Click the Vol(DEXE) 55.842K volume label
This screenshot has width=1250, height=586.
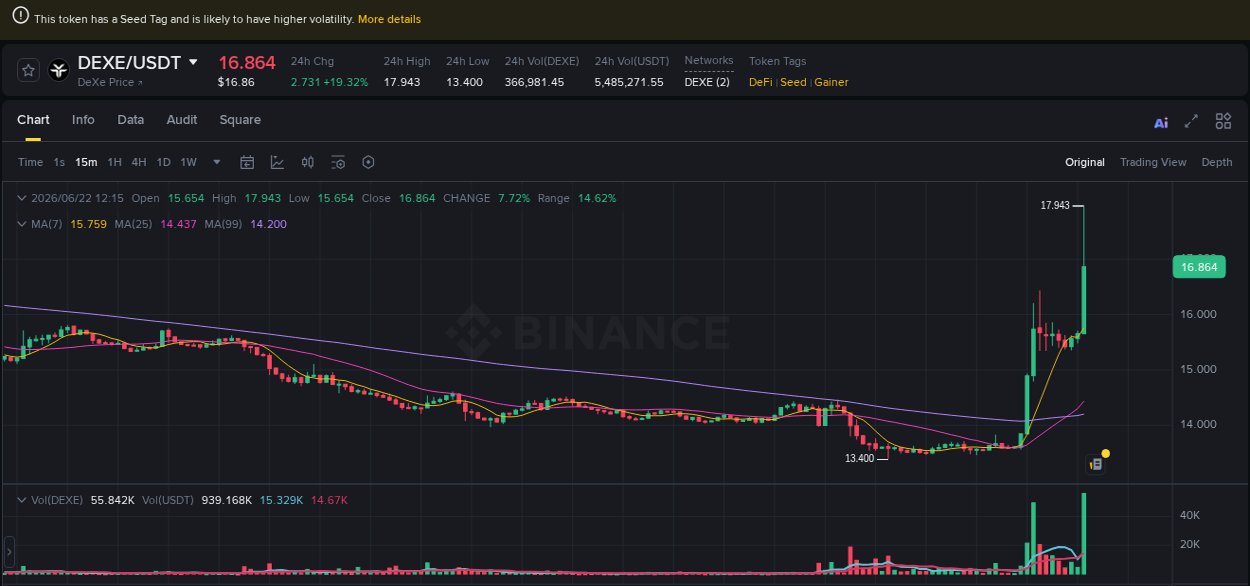coord(83,499)
